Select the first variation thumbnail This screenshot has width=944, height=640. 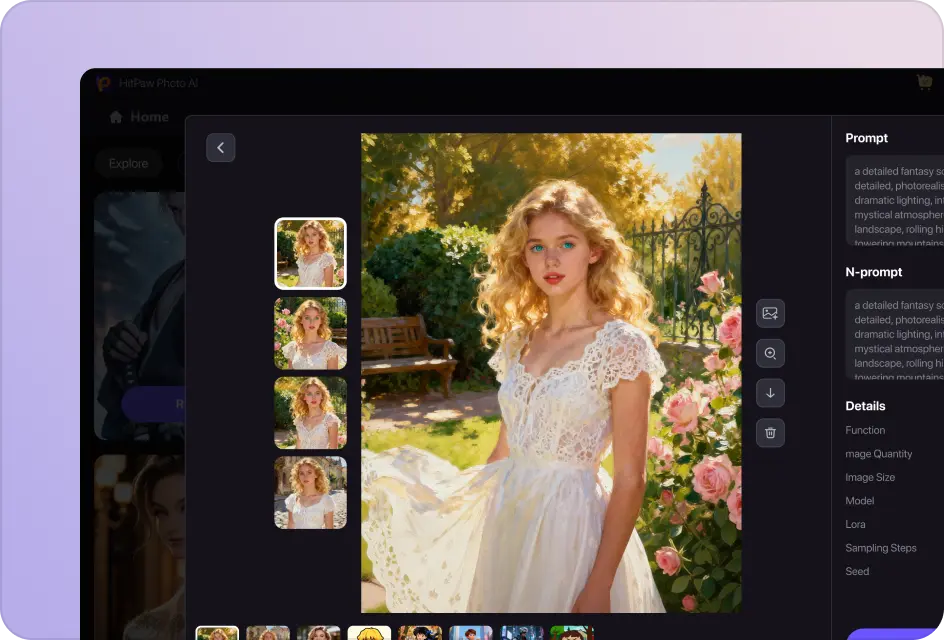310,253
